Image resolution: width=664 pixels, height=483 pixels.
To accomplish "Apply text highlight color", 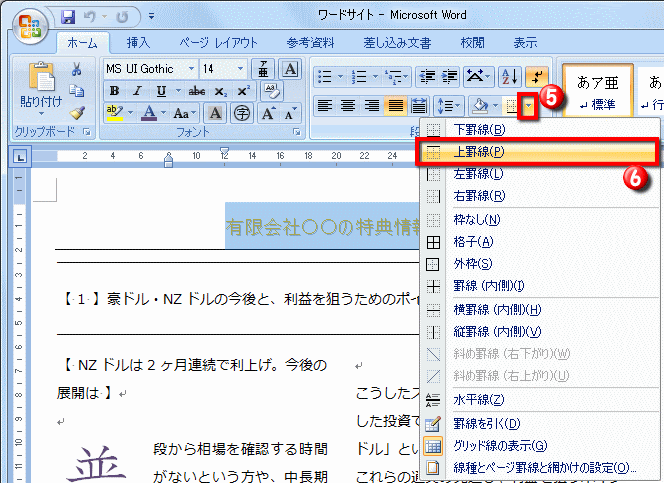I will 115,113.
